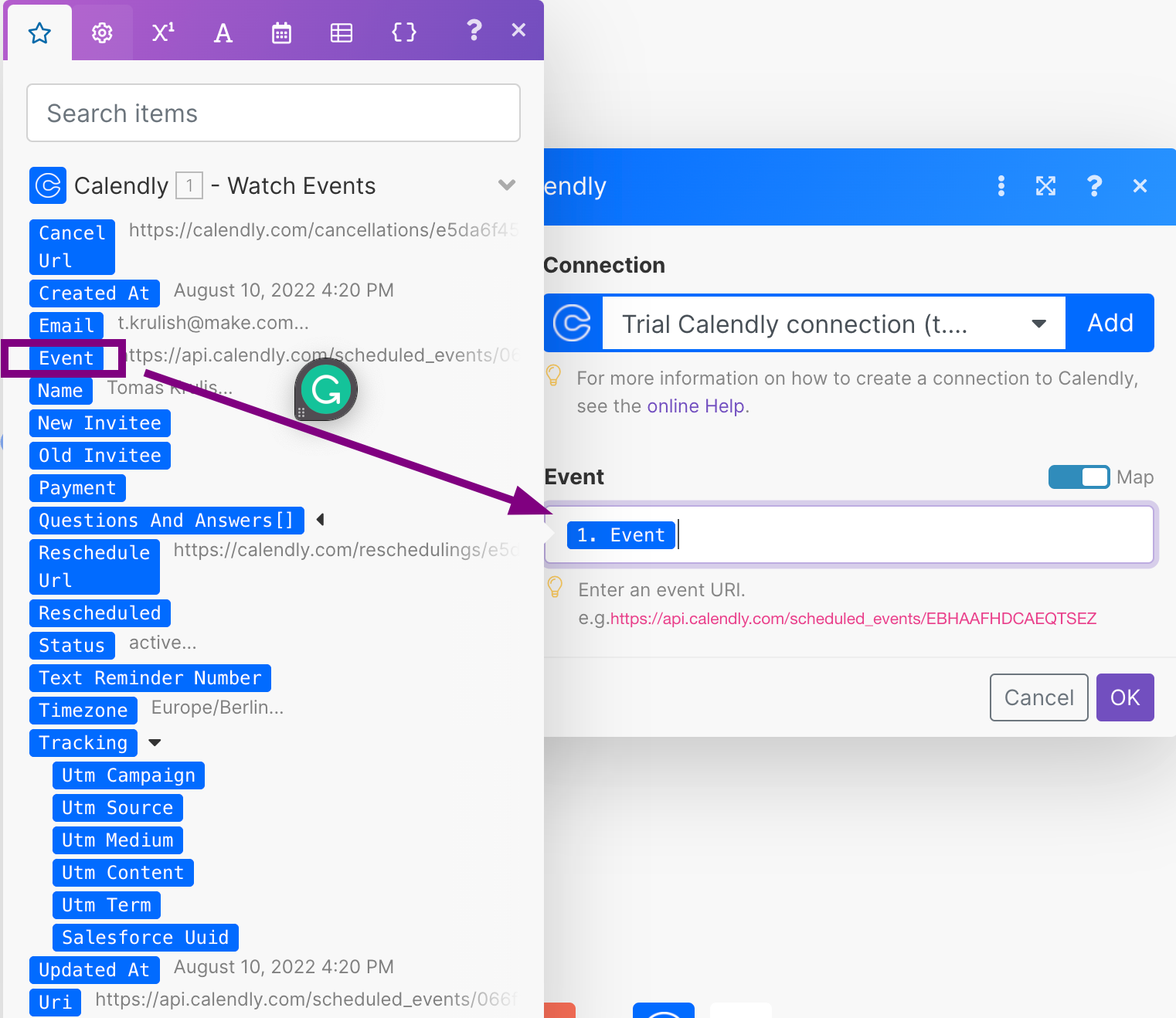Select the Rescheduled item

click(x=100, y=613)
